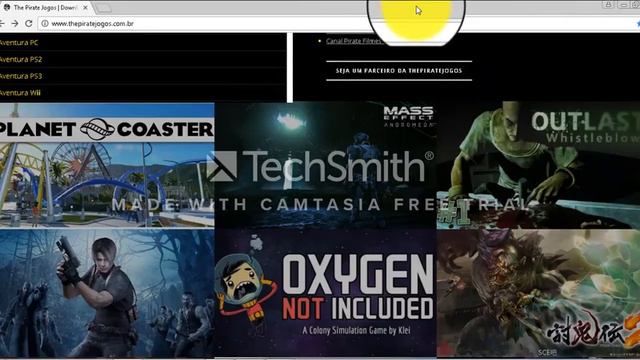Close The Pirate Jogos tab
640x360 pixels.
tap(85, 8)
